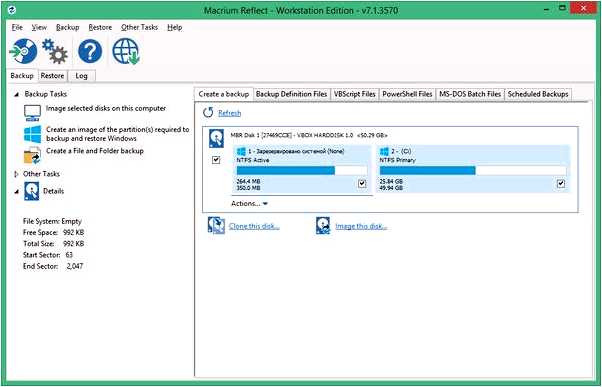Switch to the Restore tab
This screenshot has height=387, width=602.
tap(52, 76)
